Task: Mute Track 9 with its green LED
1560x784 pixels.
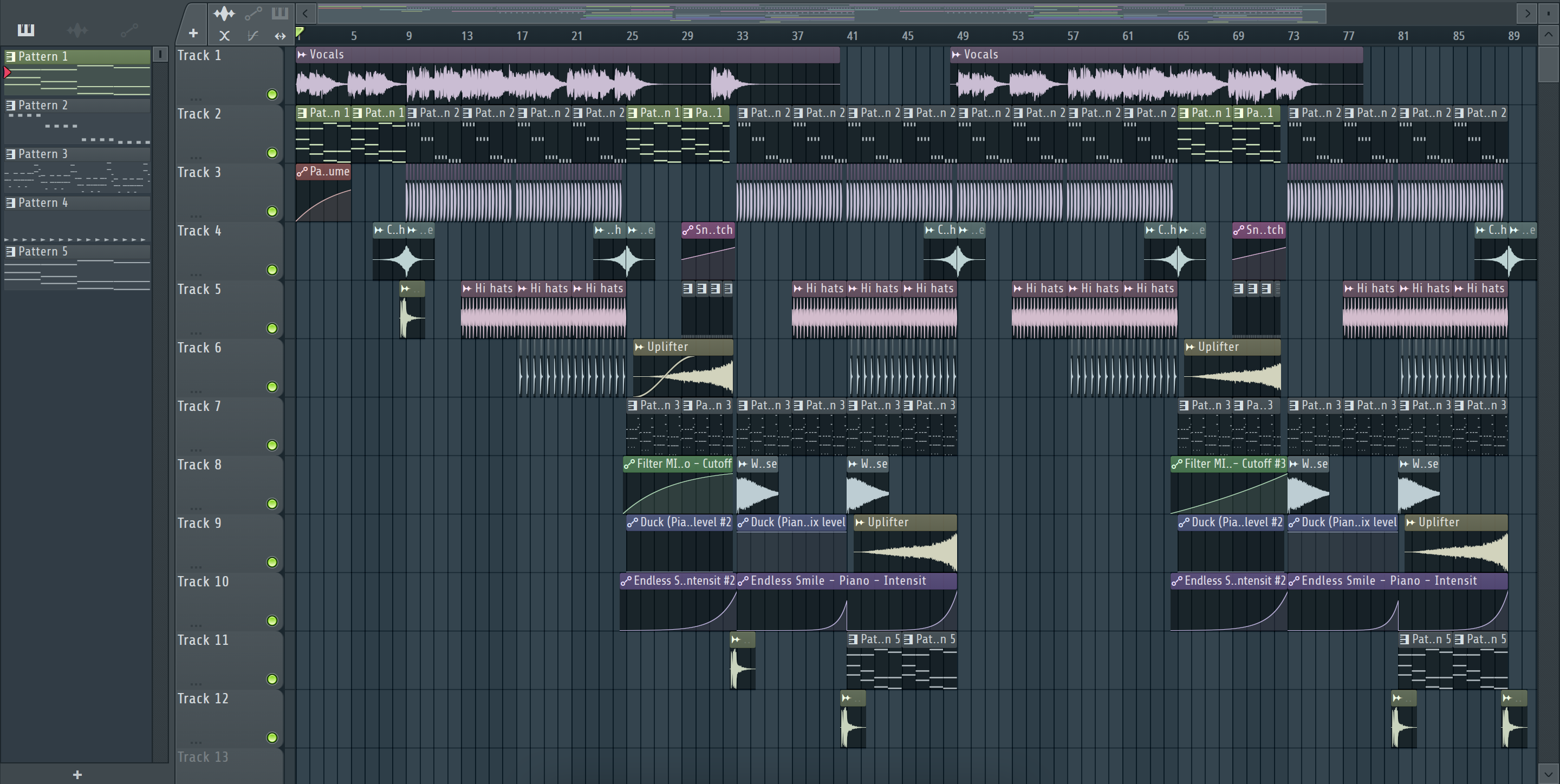Action: point(272,563)
